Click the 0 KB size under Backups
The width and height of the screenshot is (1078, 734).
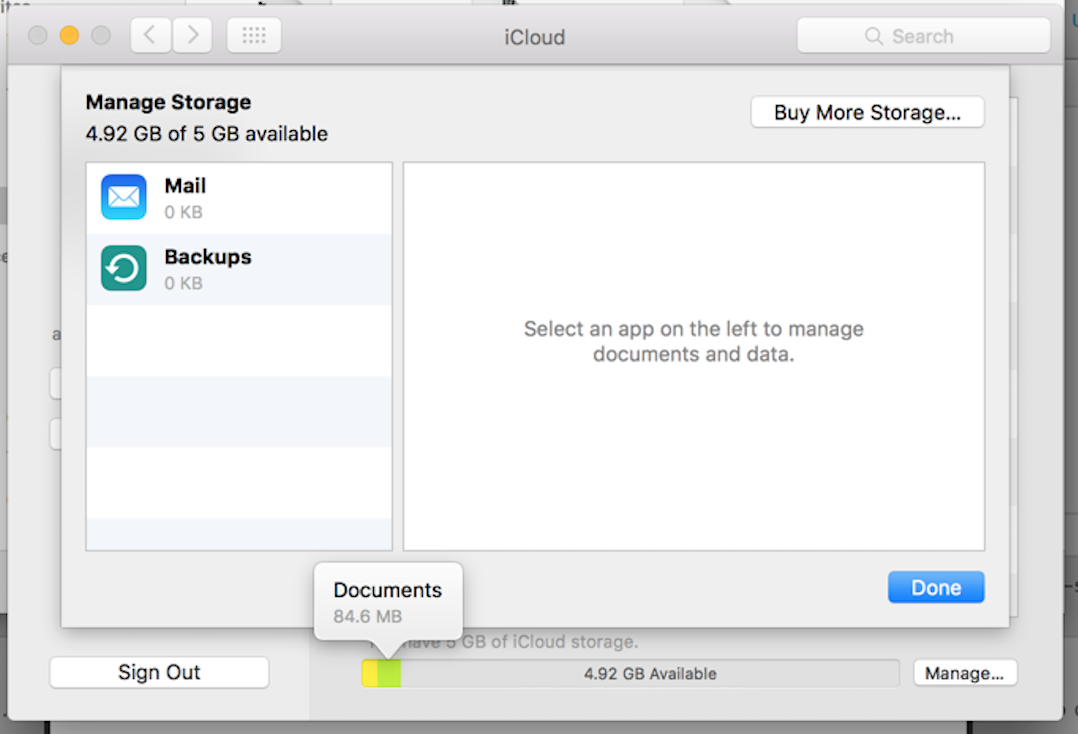pyautogui.click(x=184, y=283)
